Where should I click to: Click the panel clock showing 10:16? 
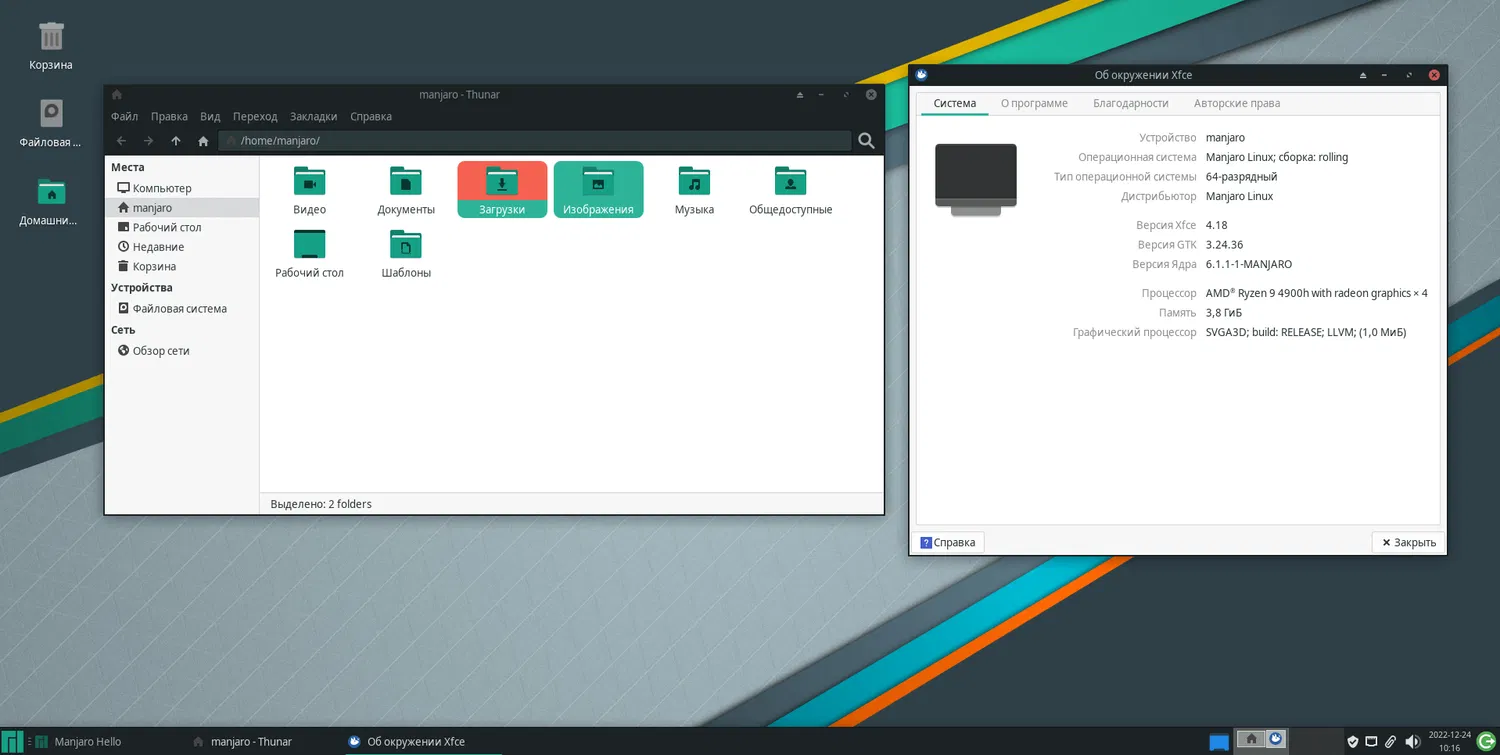1449,741
